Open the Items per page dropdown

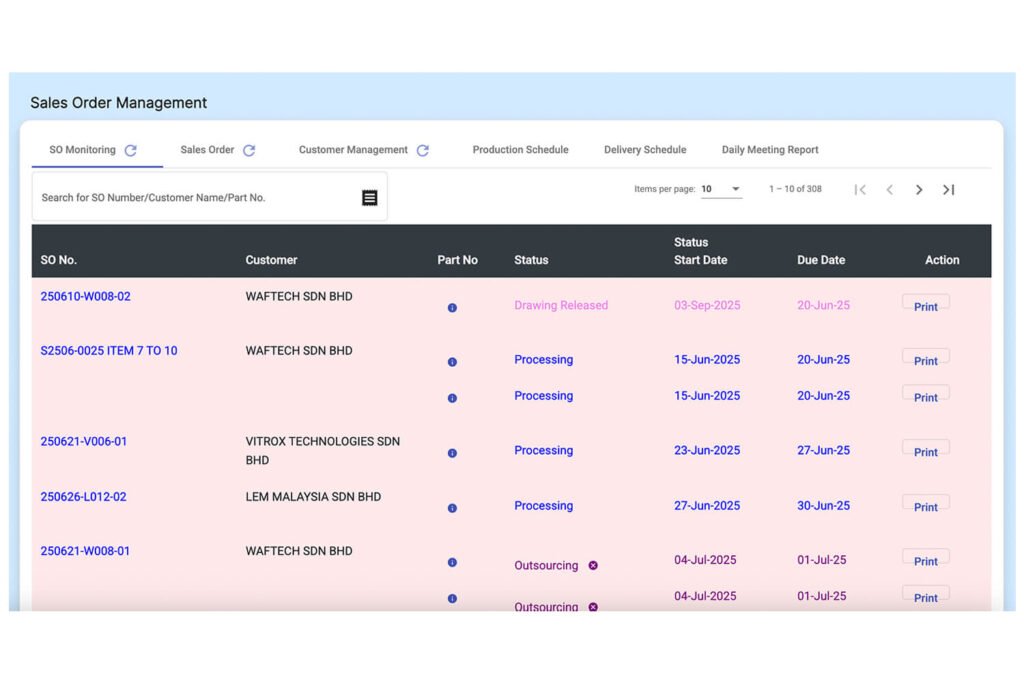tap(721, 189)
